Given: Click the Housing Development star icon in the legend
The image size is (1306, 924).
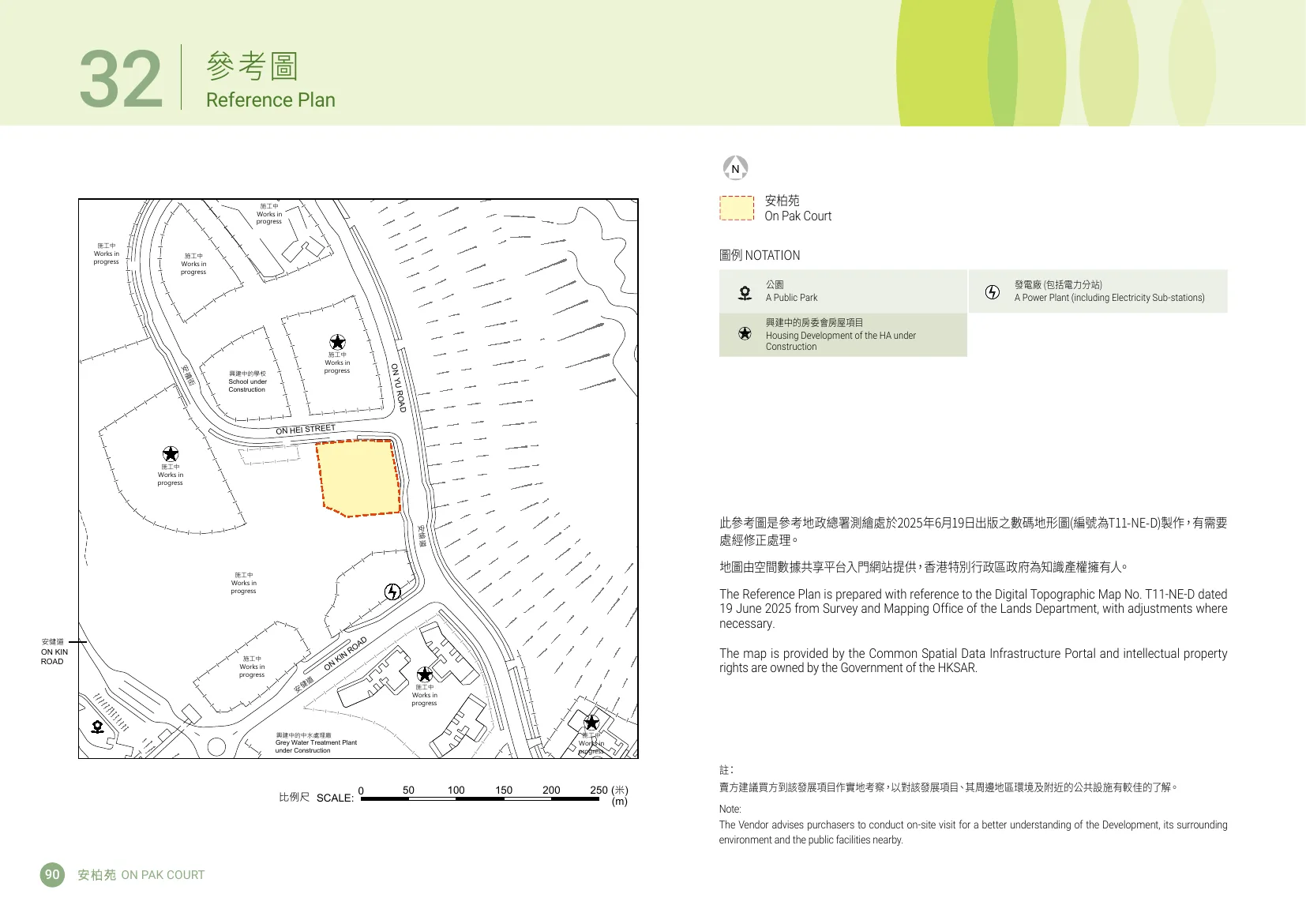Looking at the screenshot, I should point(745,333).
